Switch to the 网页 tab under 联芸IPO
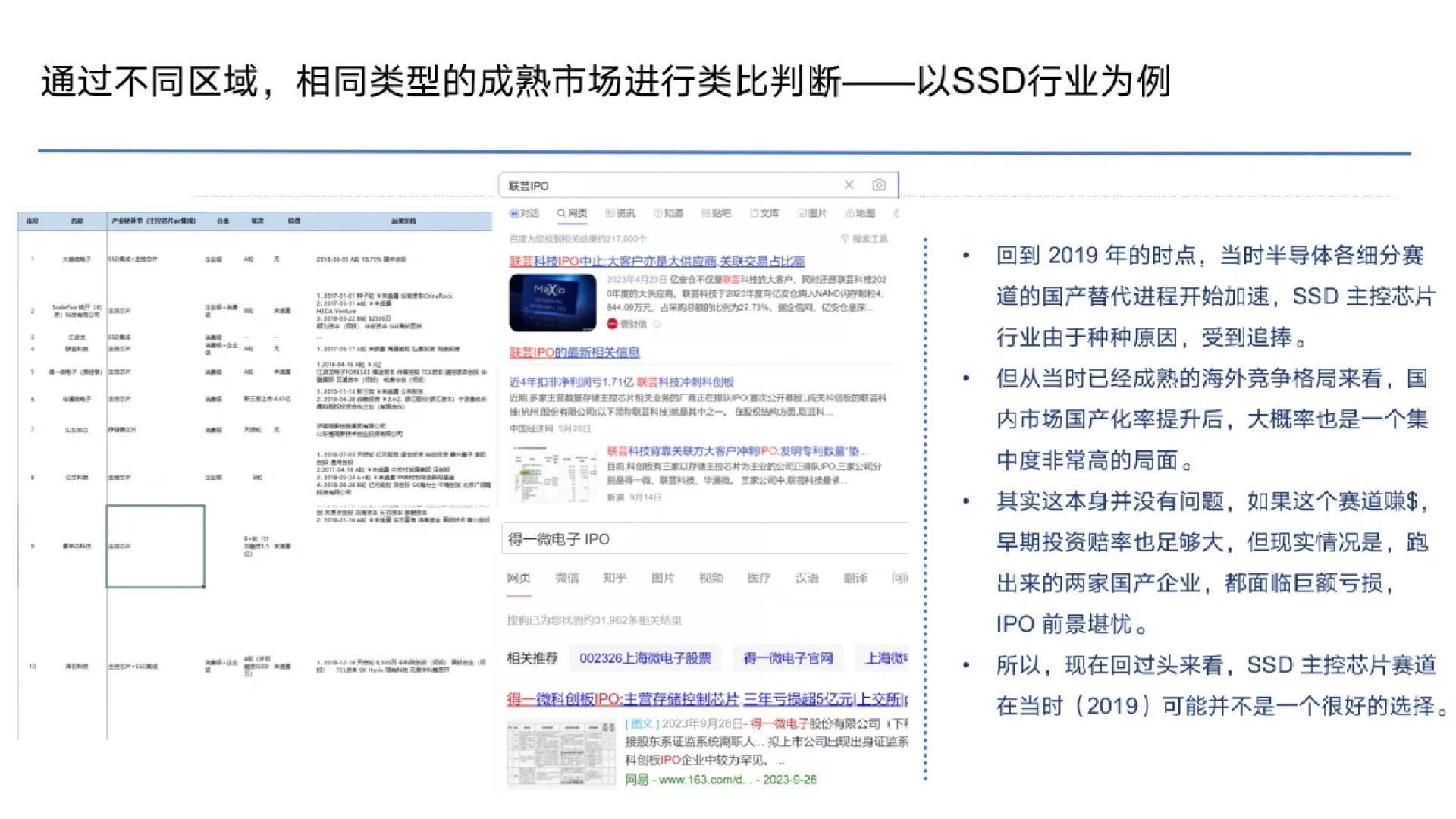 (573, 213)
